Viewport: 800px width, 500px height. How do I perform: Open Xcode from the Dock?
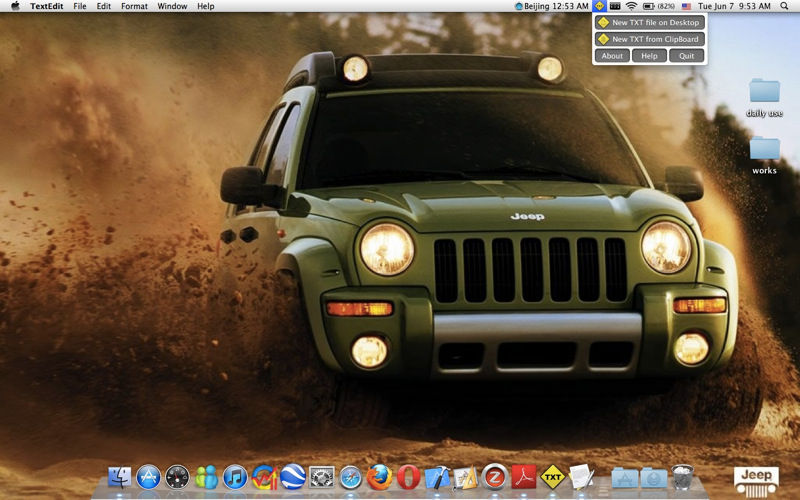(437, 478)
